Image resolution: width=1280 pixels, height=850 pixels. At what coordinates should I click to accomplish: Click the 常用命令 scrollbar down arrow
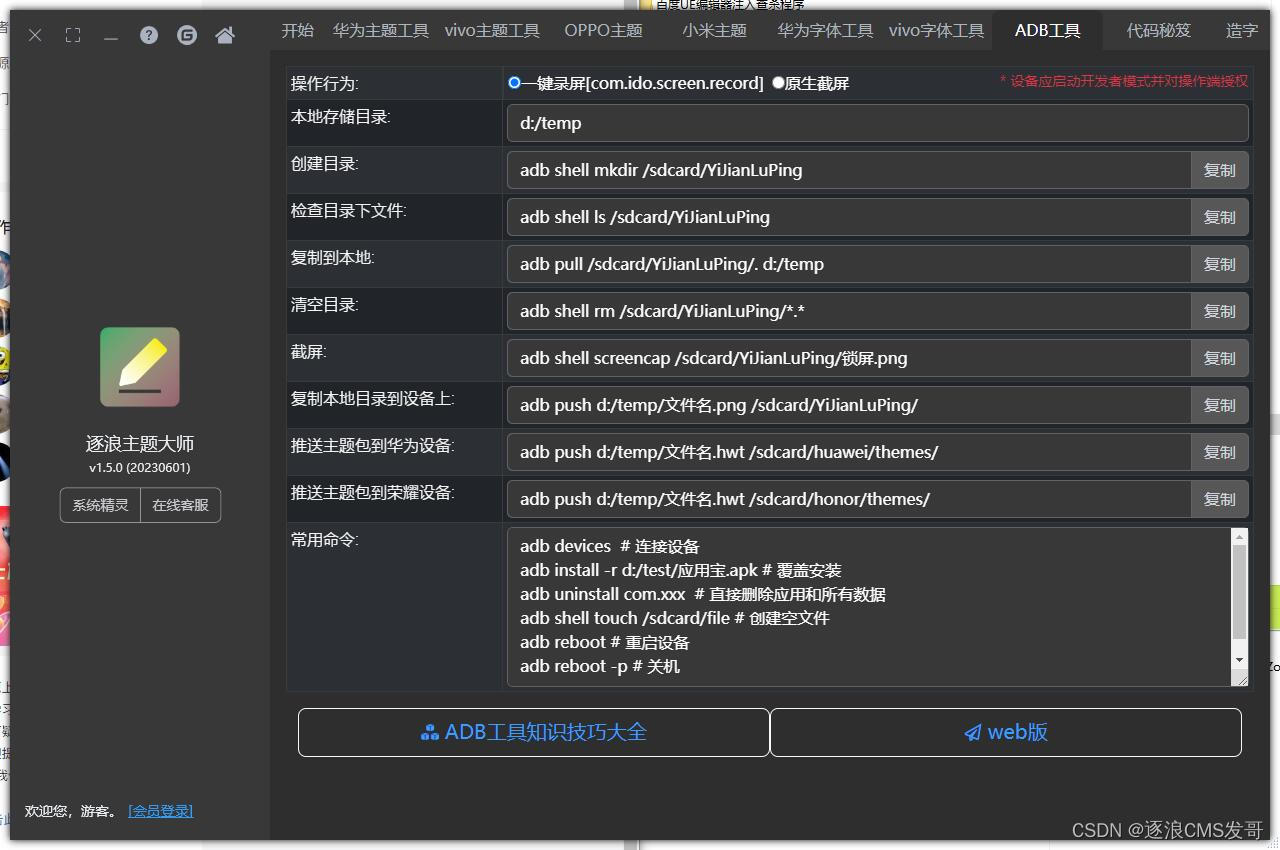1240,660
